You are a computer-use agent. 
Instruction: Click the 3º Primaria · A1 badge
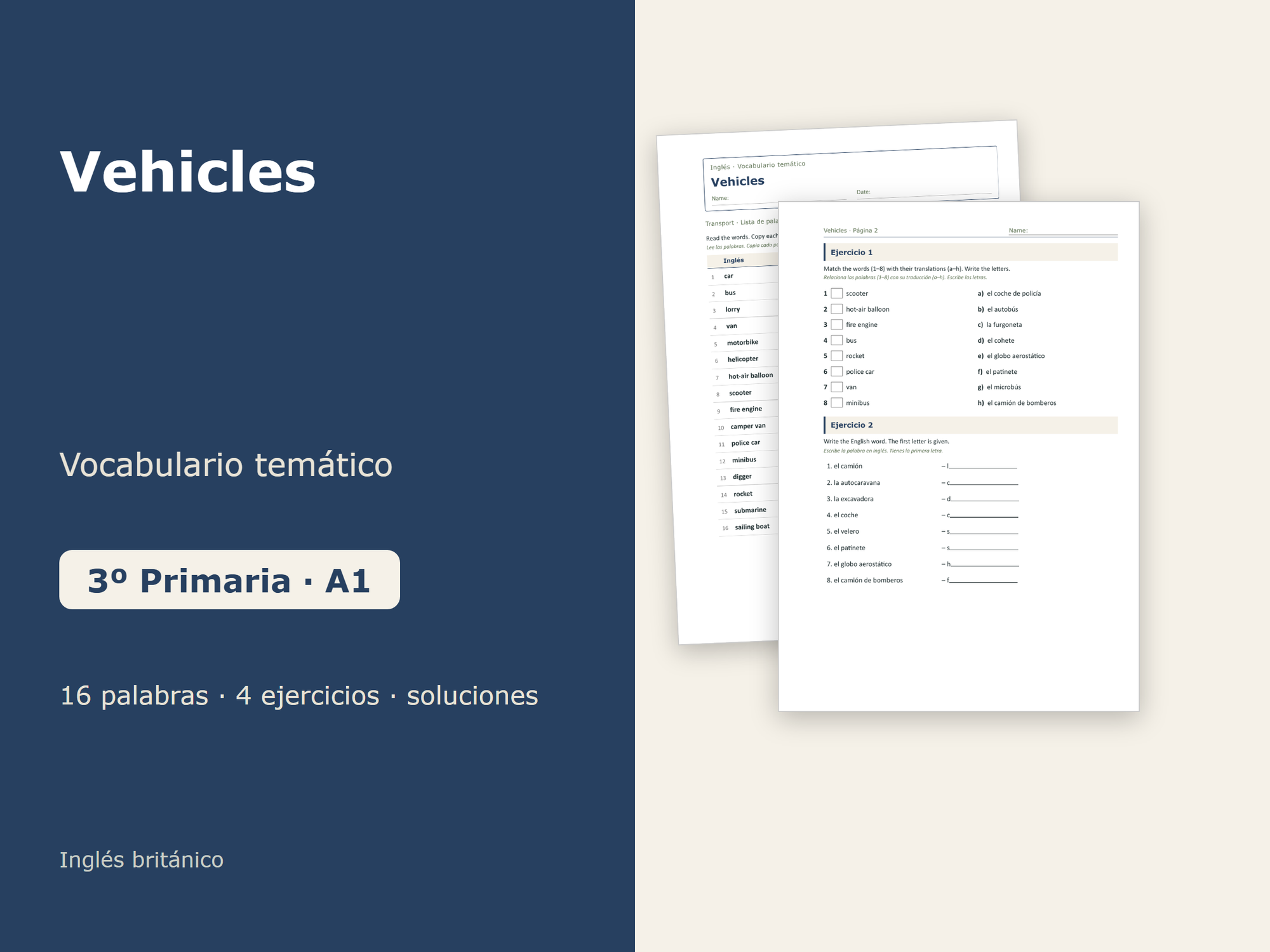(x=229, y=579)
